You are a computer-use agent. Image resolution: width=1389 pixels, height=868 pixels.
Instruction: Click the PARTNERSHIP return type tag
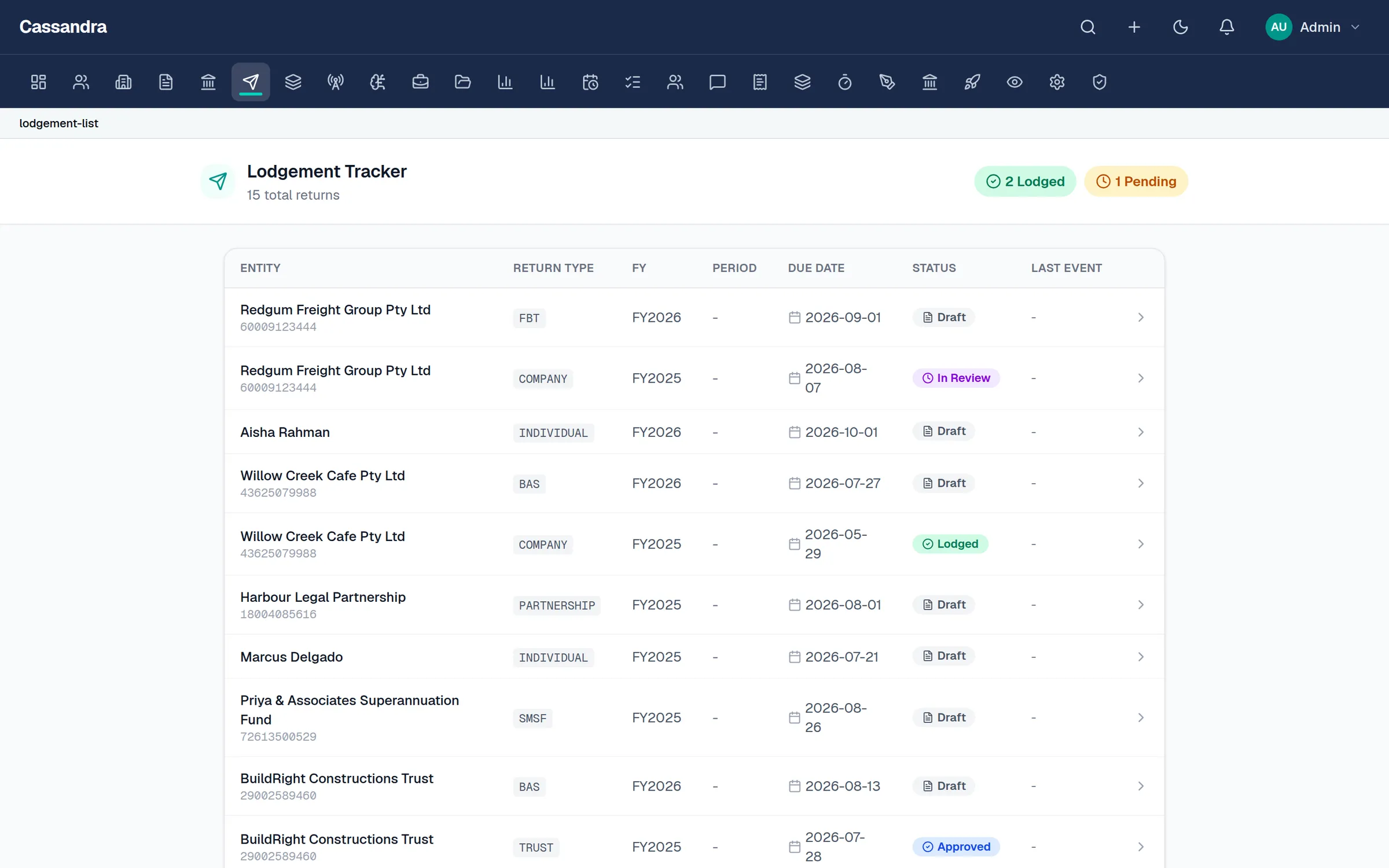click(x=557, y=605)
